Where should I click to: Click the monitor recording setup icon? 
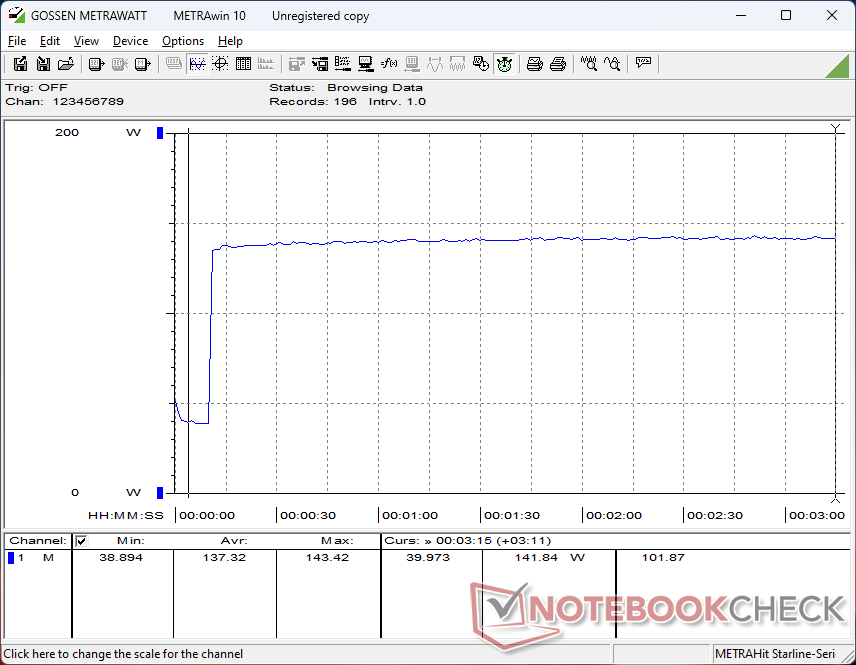coord(366,64)
